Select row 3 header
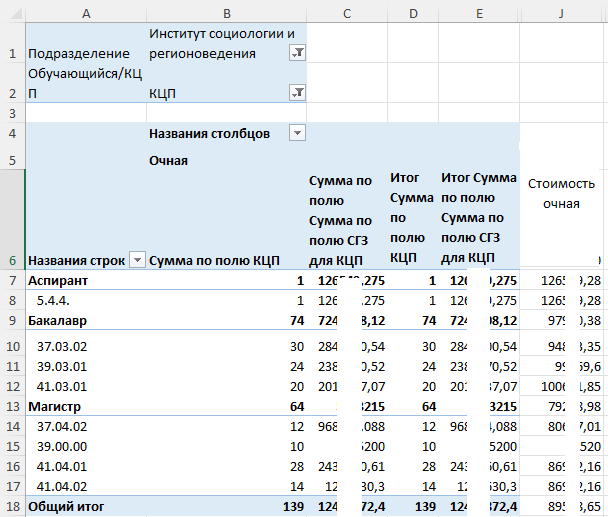The height and width of the screenshot is (517, 608). pos(12,113)
